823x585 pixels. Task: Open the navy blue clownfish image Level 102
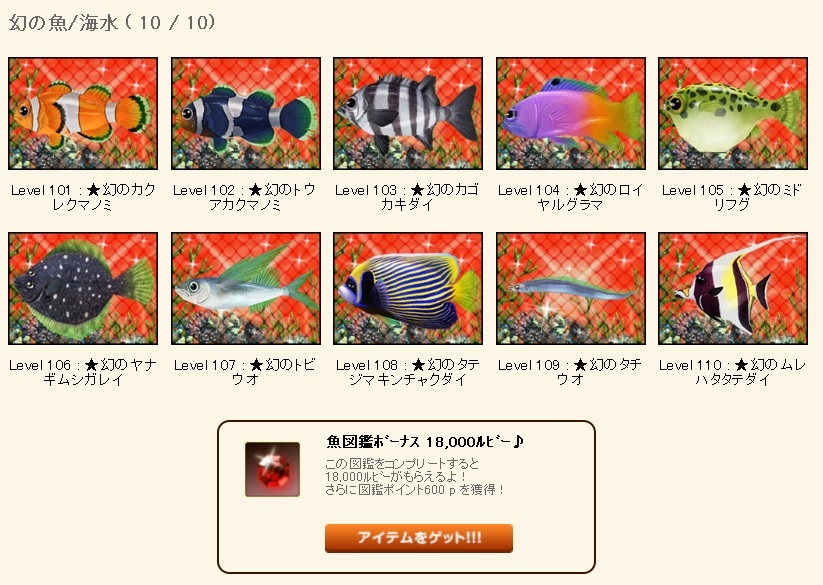tap(246, 113)
